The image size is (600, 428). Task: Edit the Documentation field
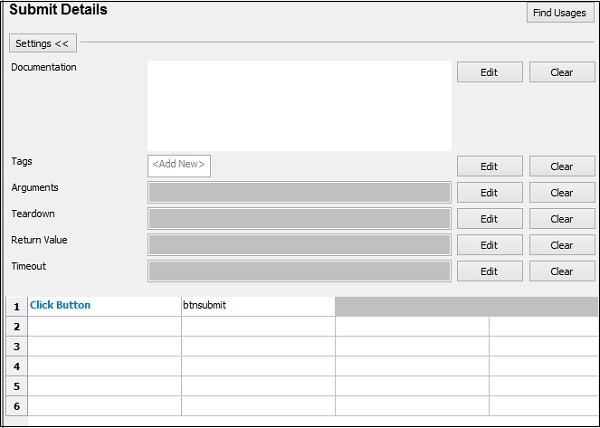point(489,73)
